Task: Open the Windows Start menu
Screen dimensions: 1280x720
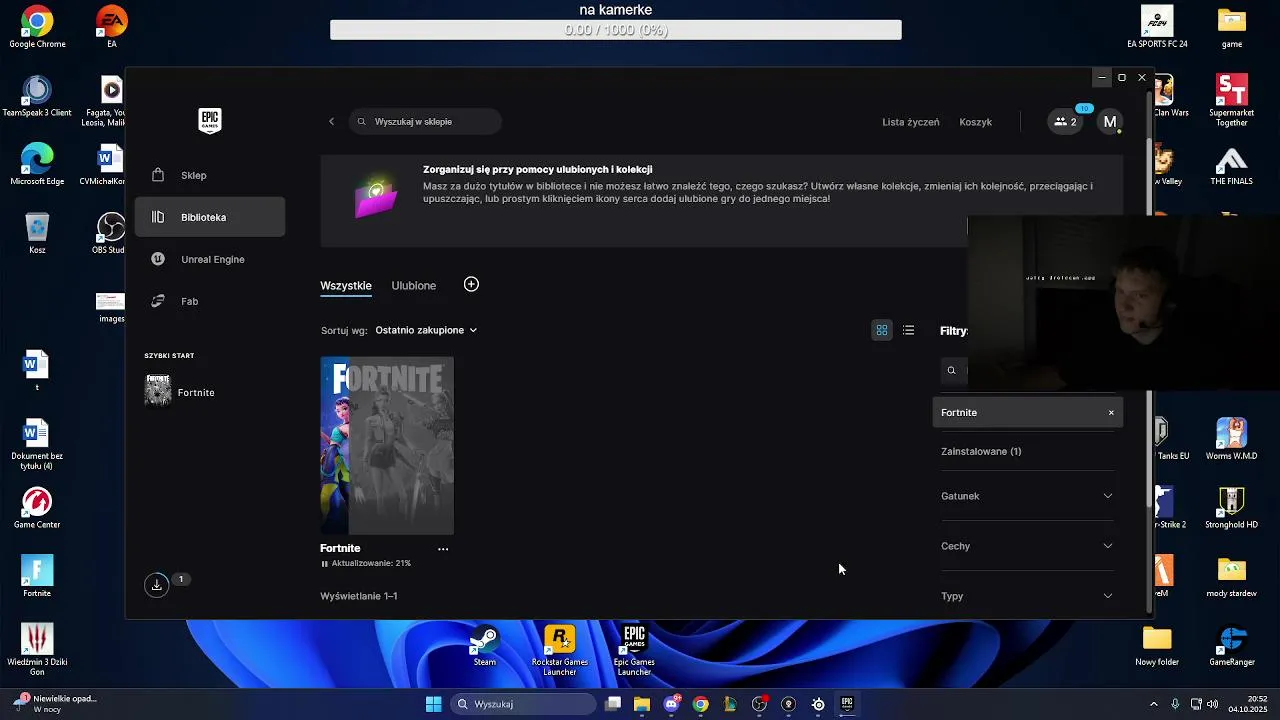Action: (x=433, y=704)
